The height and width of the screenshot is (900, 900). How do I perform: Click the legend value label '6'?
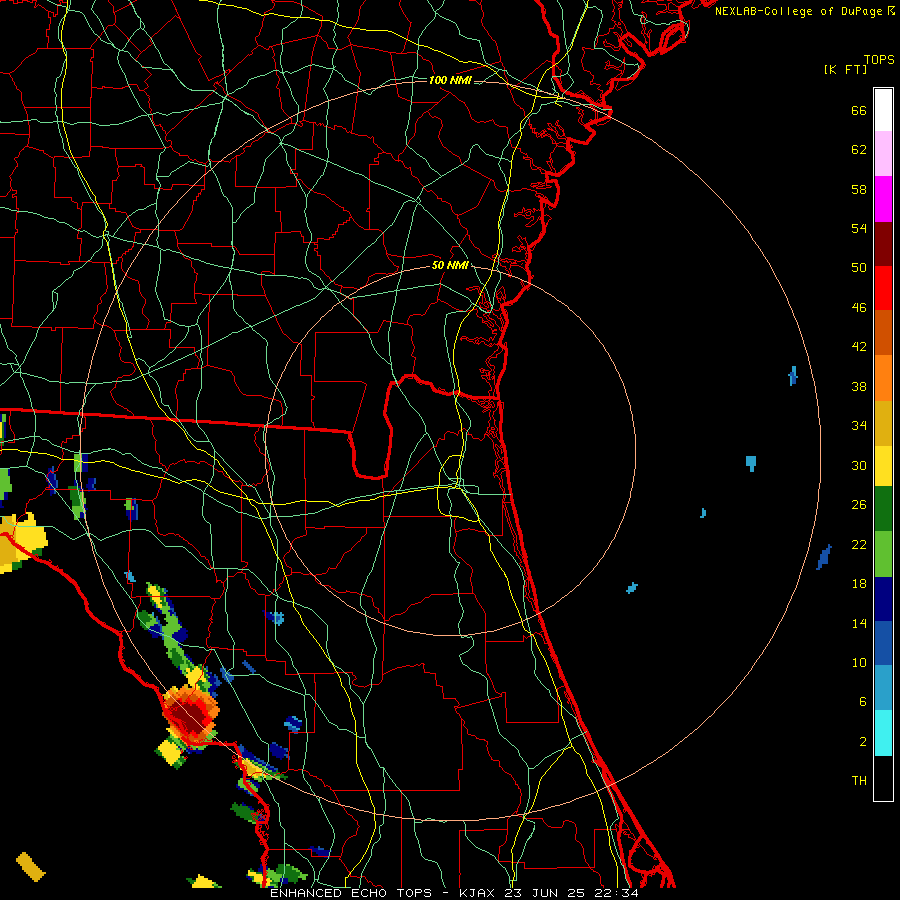tap(863, 702)
